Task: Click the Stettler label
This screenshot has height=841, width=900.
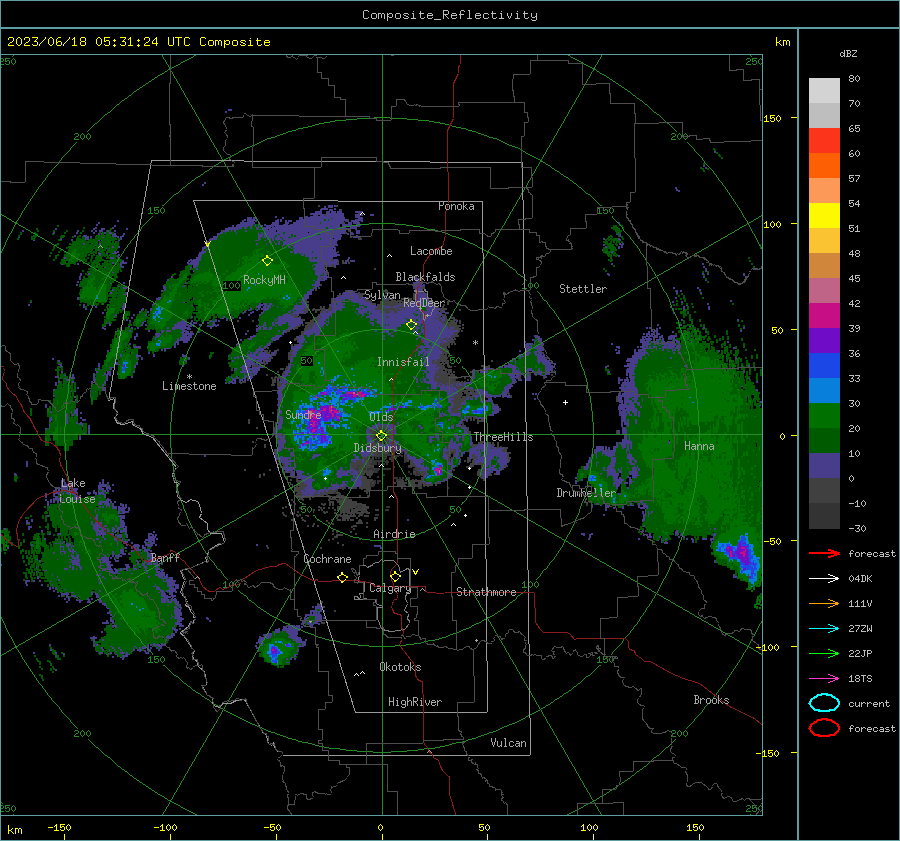Action: [x=583, y=289]
